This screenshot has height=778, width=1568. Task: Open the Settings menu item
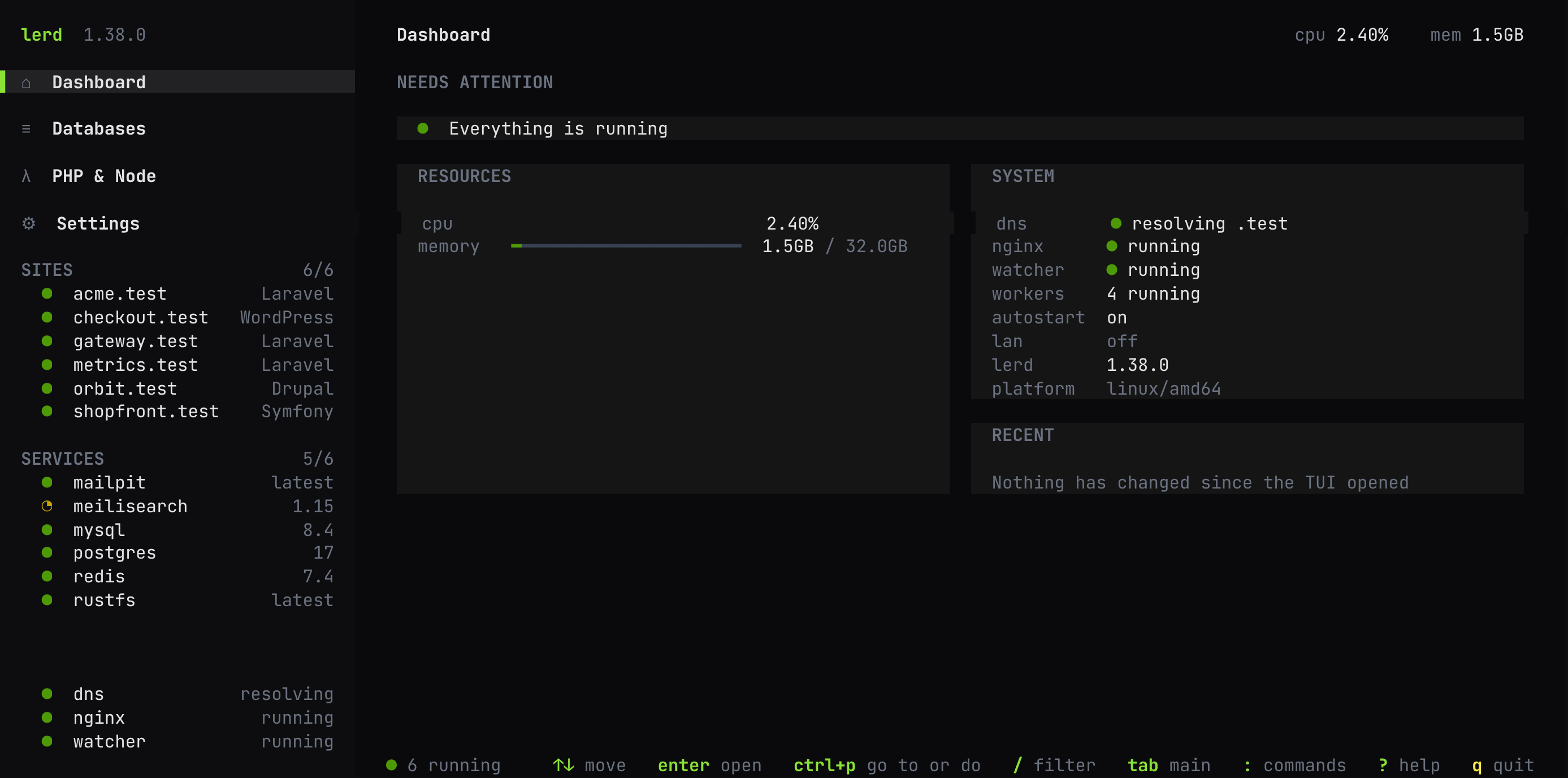click(177, 223)
